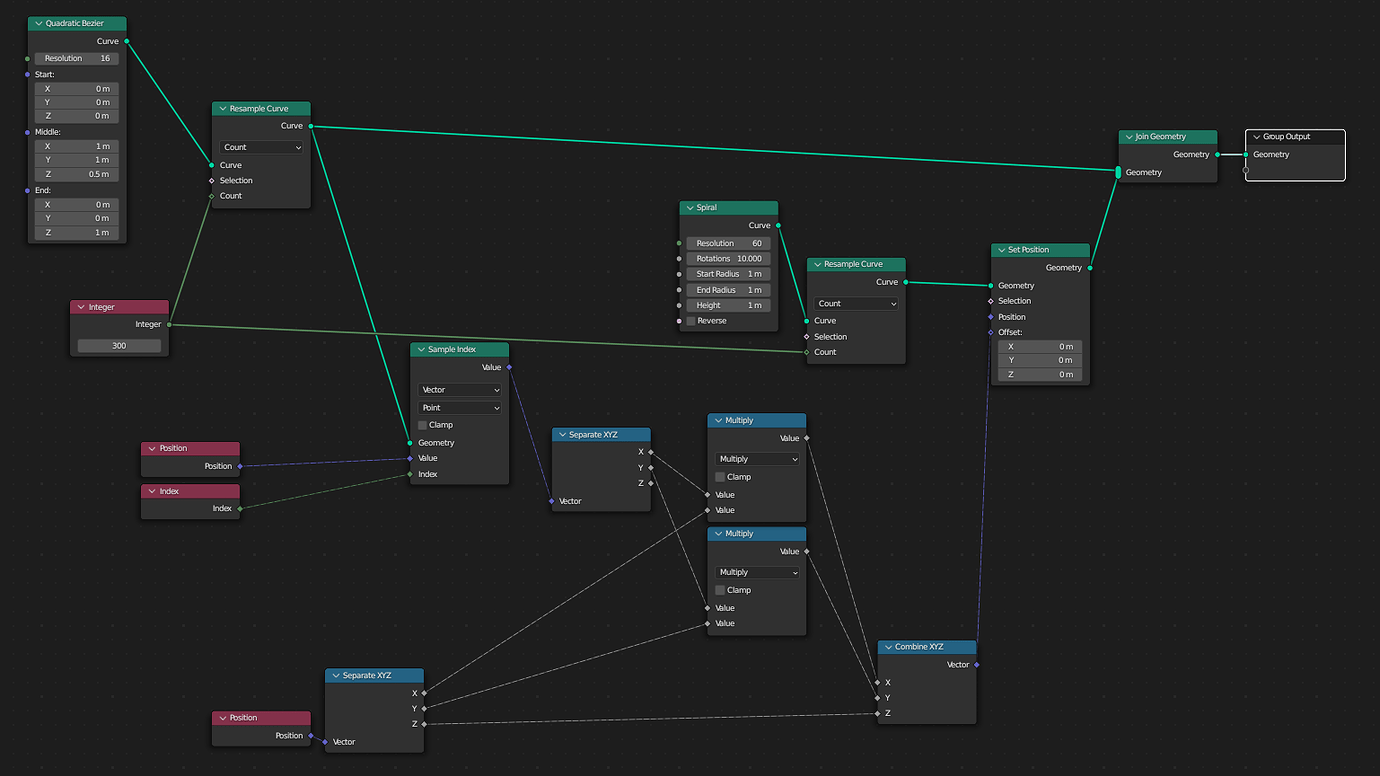This screenshot has height=776, width=1380.
Task: Click the Selection label in Set Position
Action: pyautogui.click(x=1014, y=301)
